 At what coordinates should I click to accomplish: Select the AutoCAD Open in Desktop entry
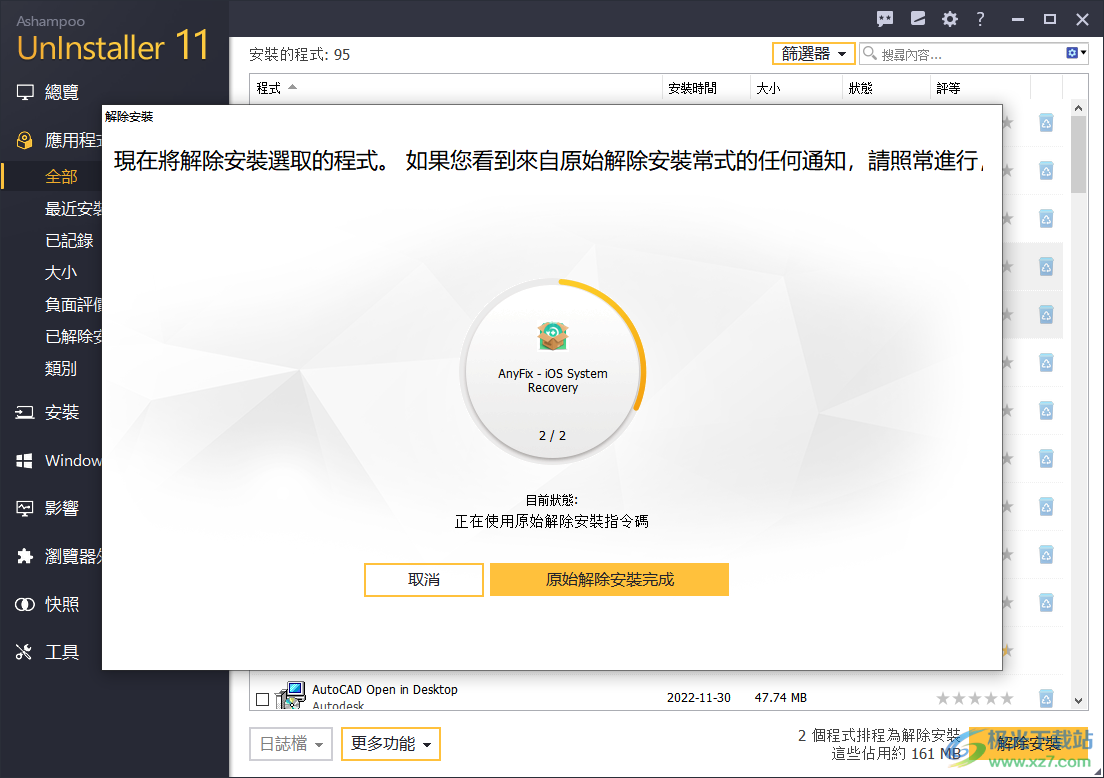pyautogui.click(x=384, y=690)
